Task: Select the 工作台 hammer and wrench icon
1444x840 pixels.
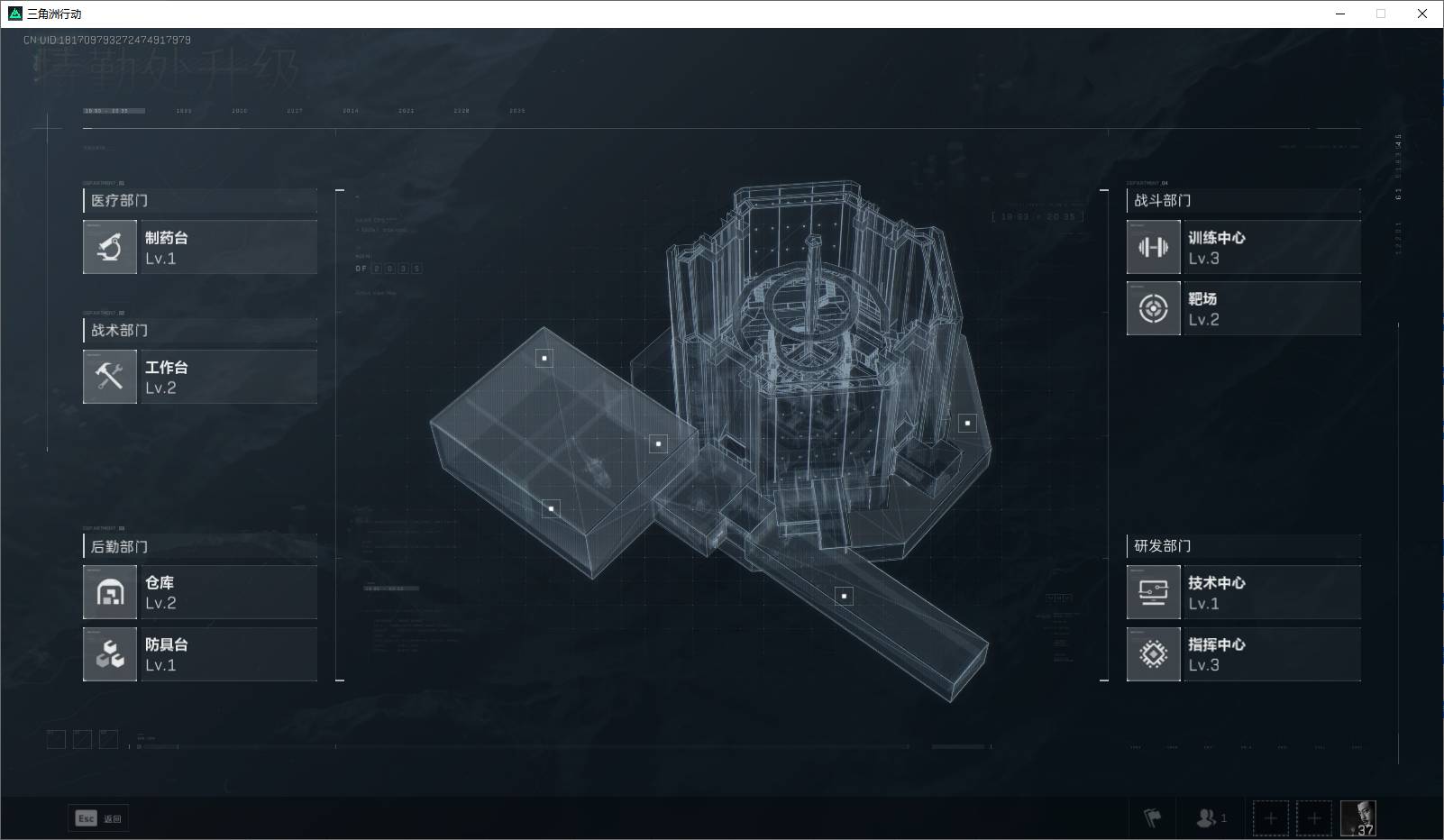Action: (110, 377)
